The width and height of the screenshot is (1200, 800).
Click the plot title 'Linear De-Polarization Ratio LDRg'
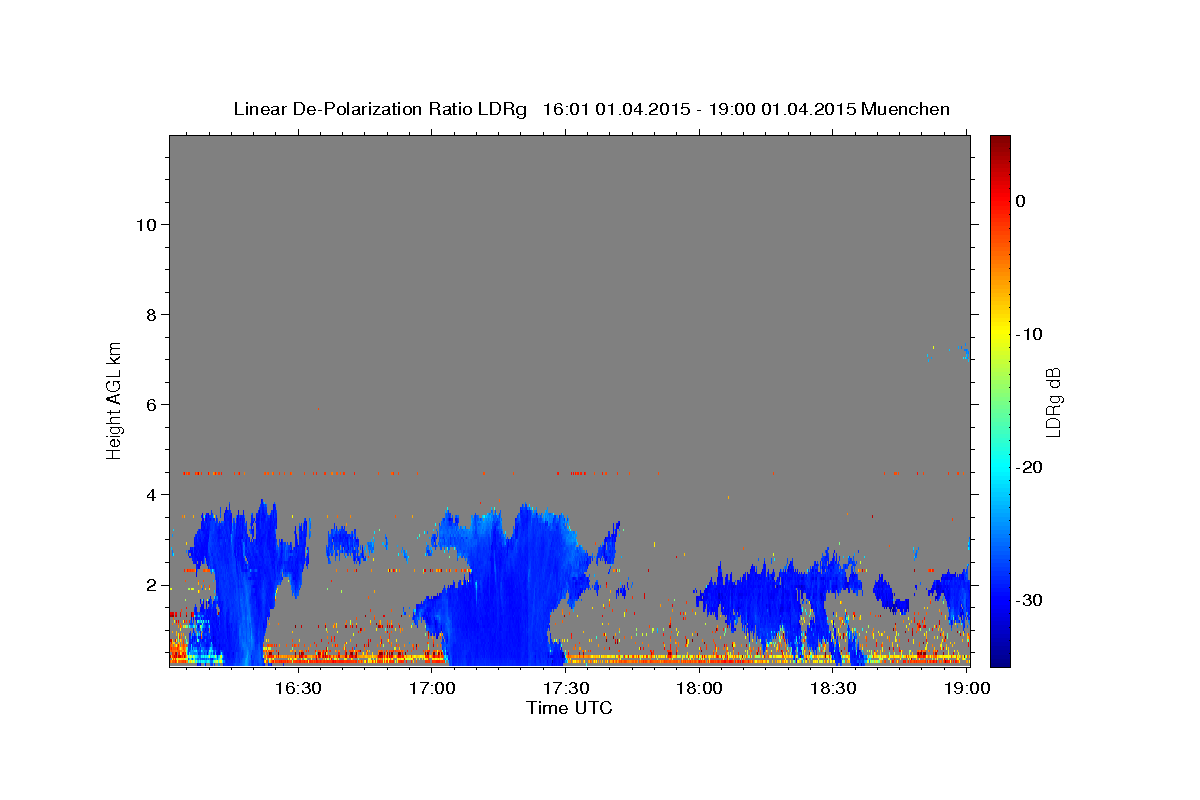pos(380,109)
